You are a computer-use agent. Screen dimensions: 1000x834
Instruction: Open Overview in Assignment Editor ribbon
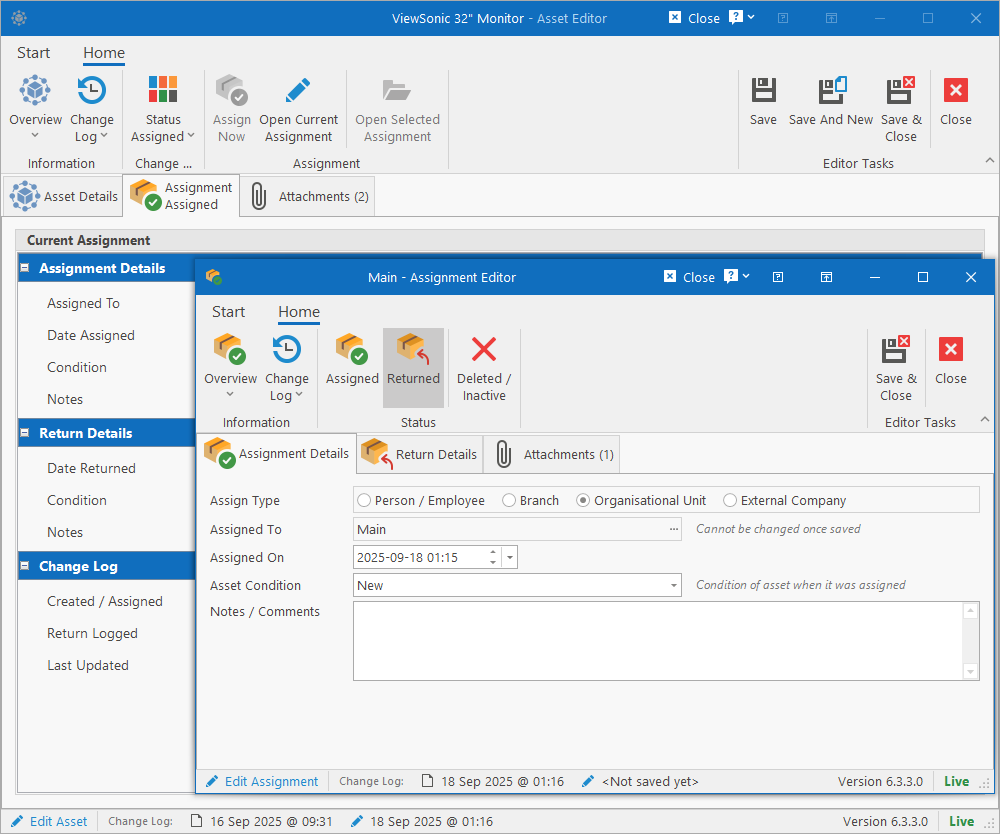(230, 367)
